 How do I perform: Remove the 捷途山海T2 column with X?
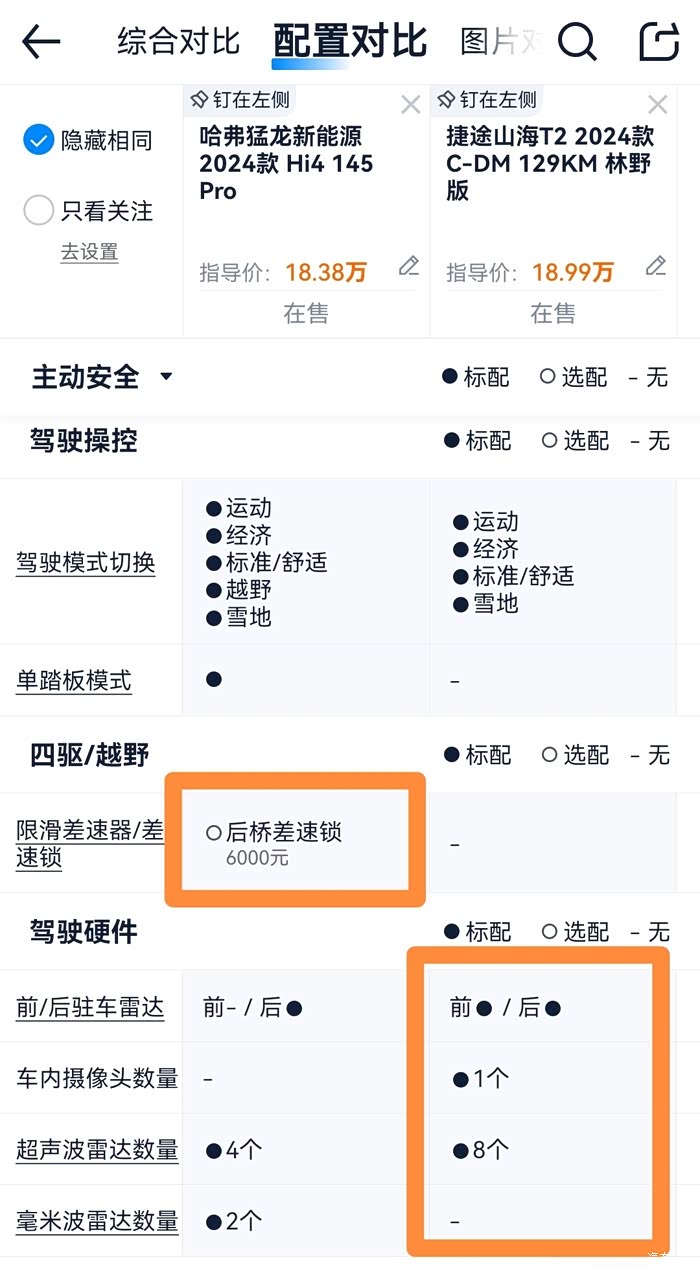point(657,105)
